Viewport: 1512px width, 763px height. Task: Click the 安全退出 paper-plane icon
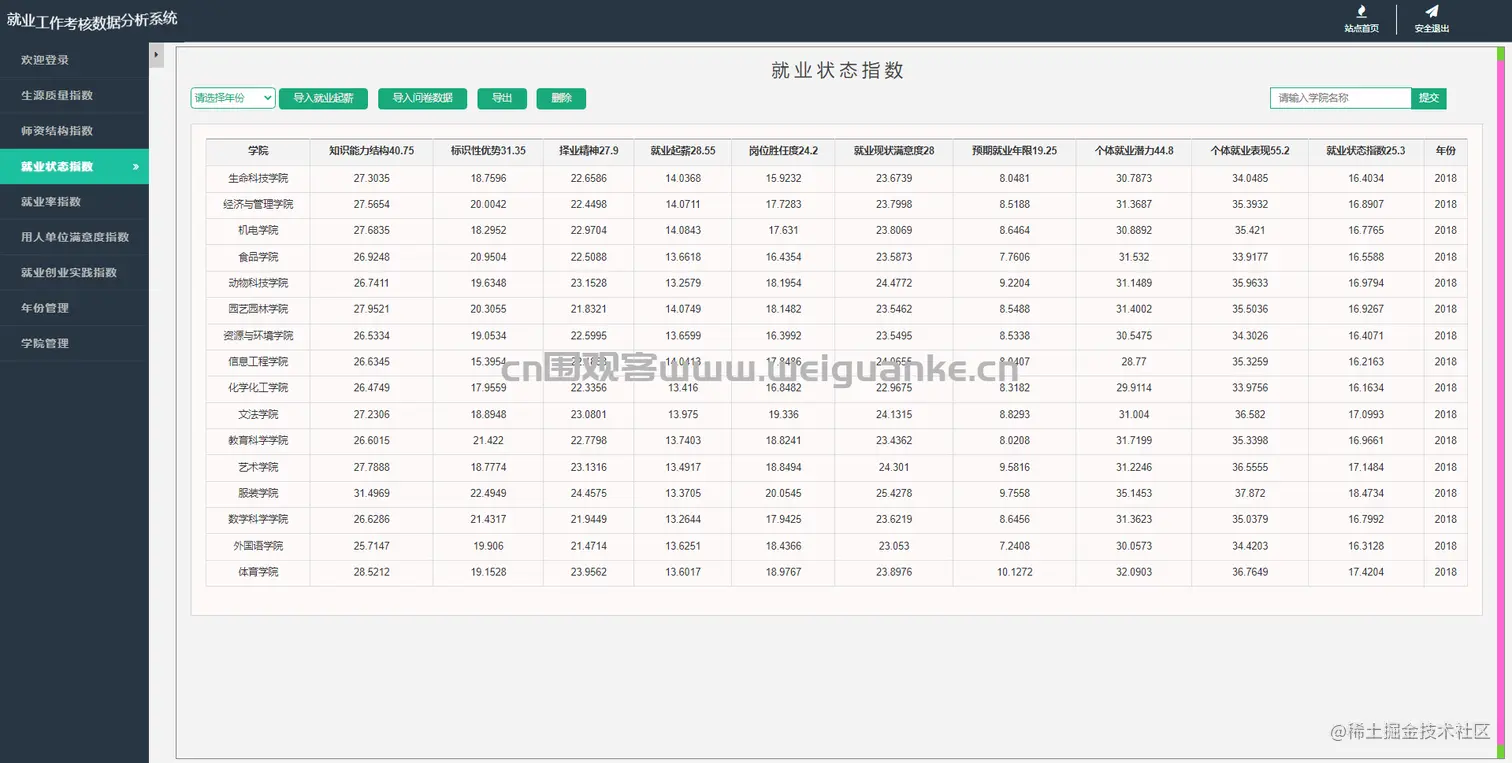point(1432,12)
